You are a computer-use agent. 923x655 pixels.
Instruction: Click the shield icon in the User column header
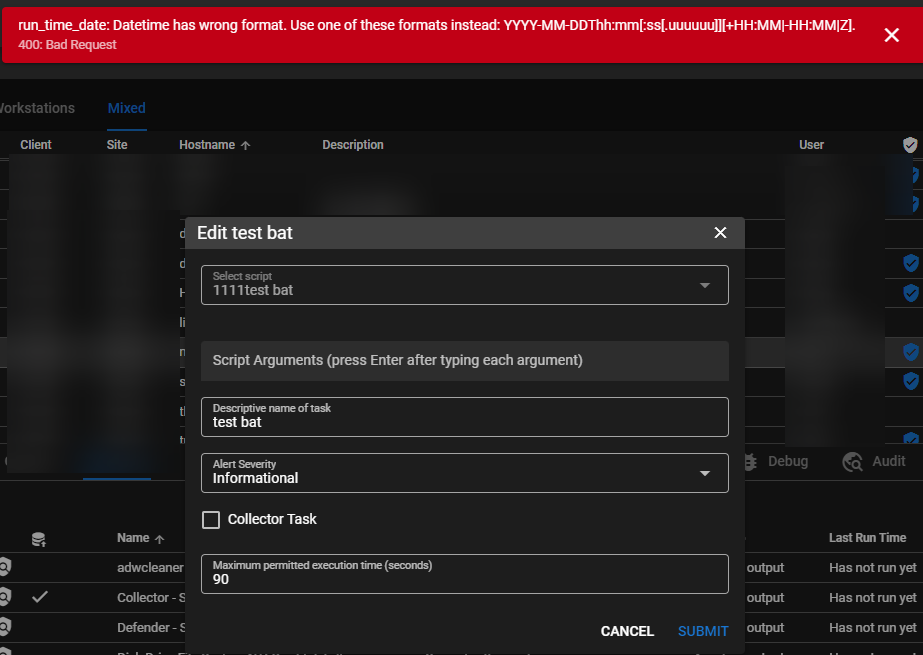909,144
